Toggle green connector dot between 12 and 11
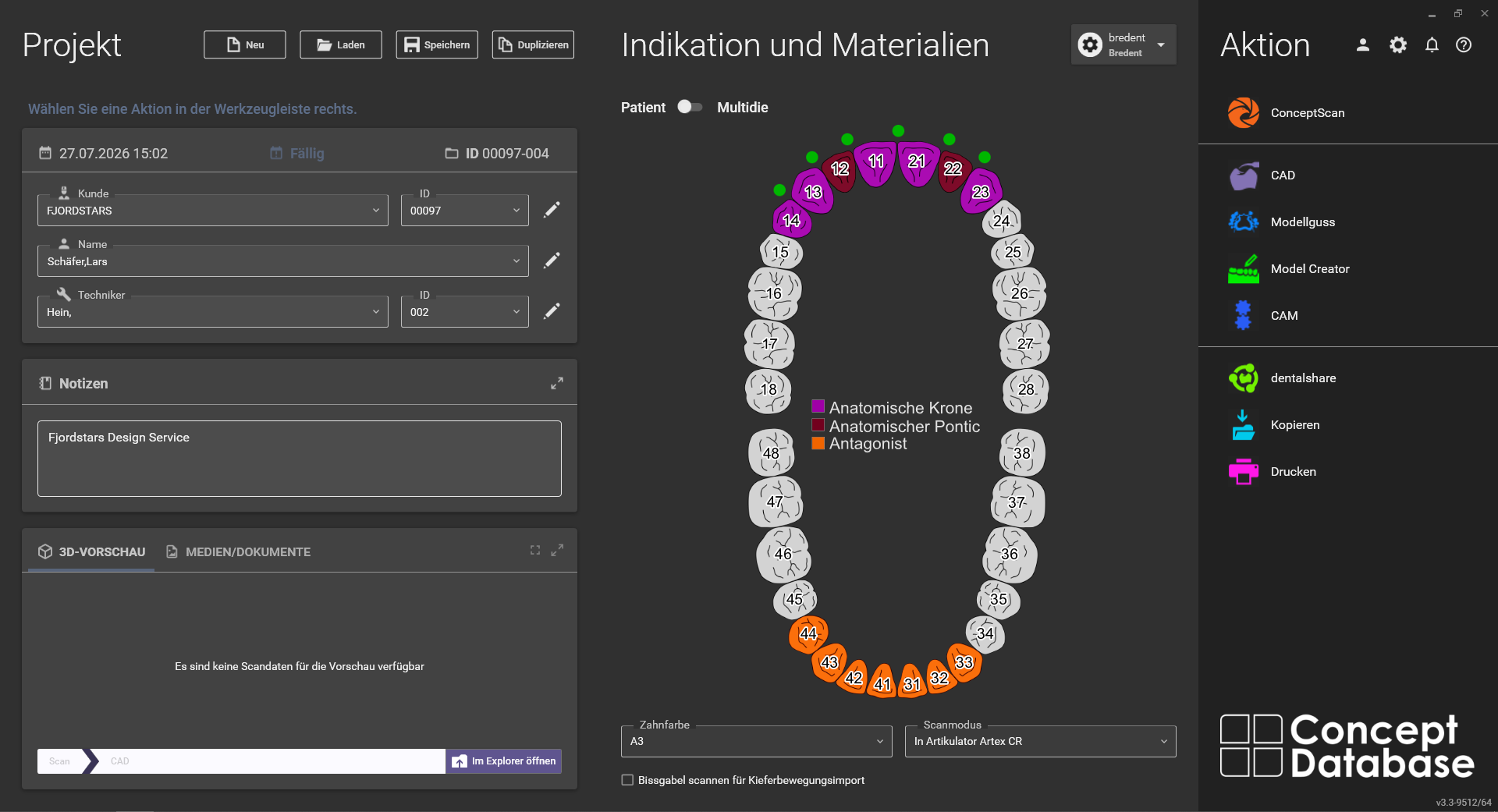Image resolution: width=1498 pixels, height=812 pixels. point(847,139)
